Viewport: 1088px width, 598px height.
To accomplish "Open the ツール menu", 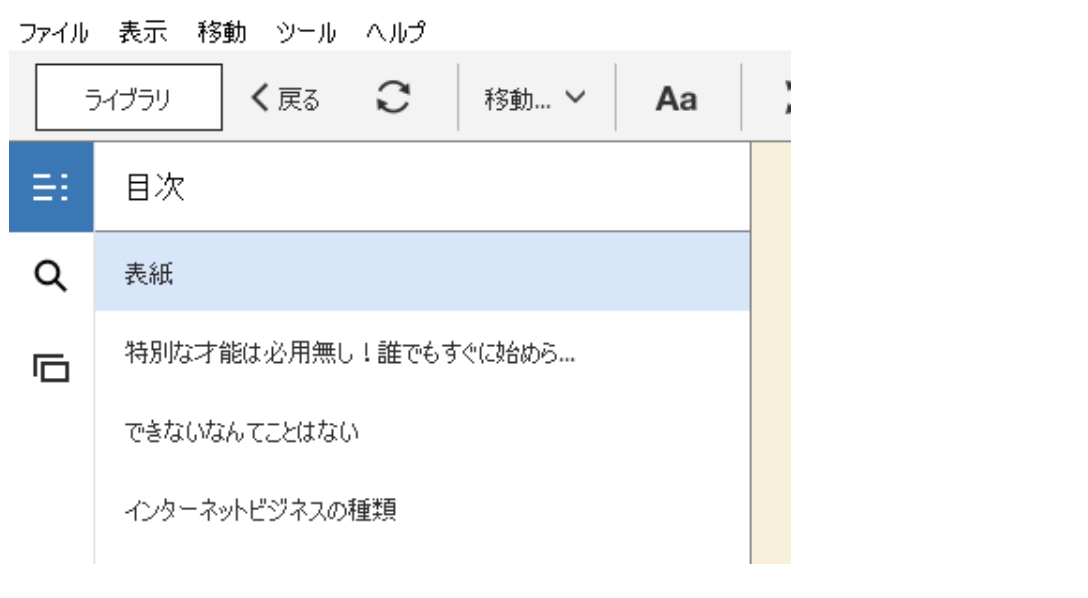I will coord(306,33).
